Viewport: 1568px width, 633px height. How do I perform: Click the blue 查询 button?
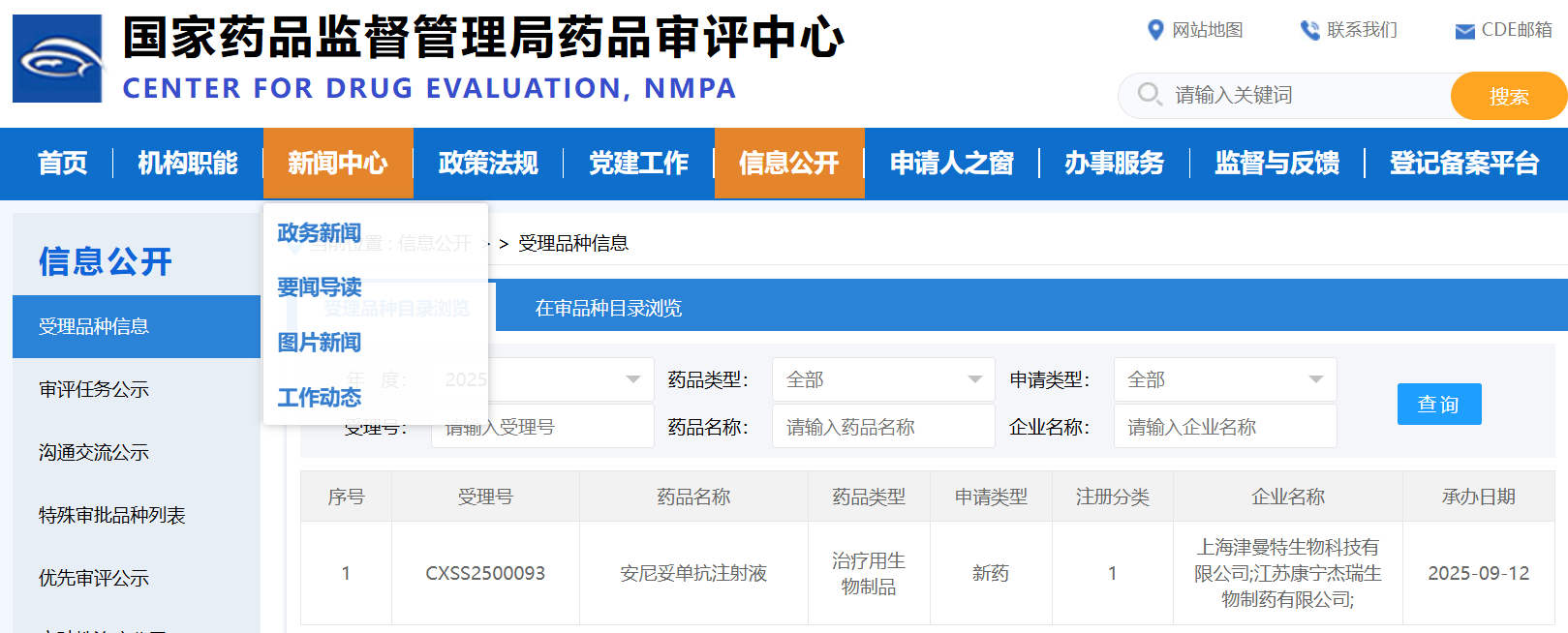(x=1438, y=404)
